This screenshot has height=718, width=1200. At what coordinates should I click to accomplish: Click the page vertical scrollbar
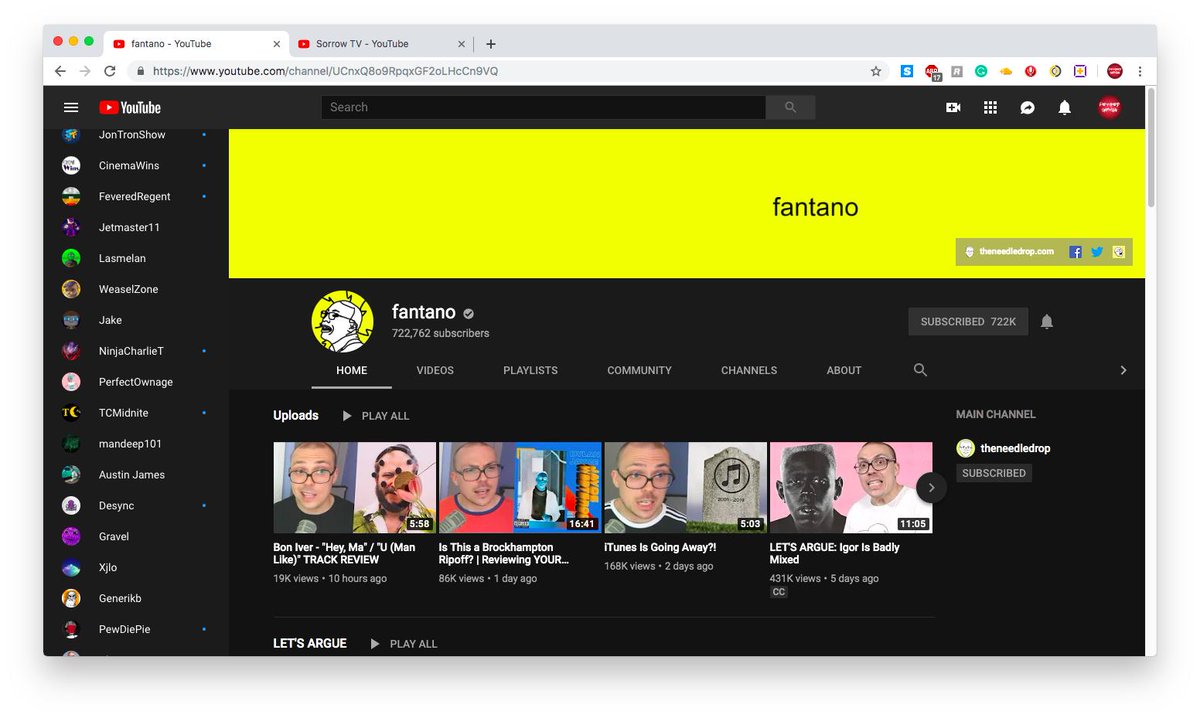point(1151,148)
